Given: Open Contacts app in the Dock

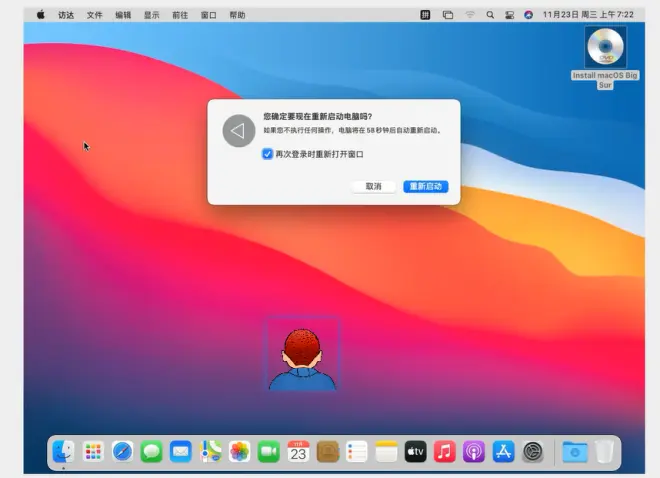Looking at the screenshot, I should click(x=327, y=452).
